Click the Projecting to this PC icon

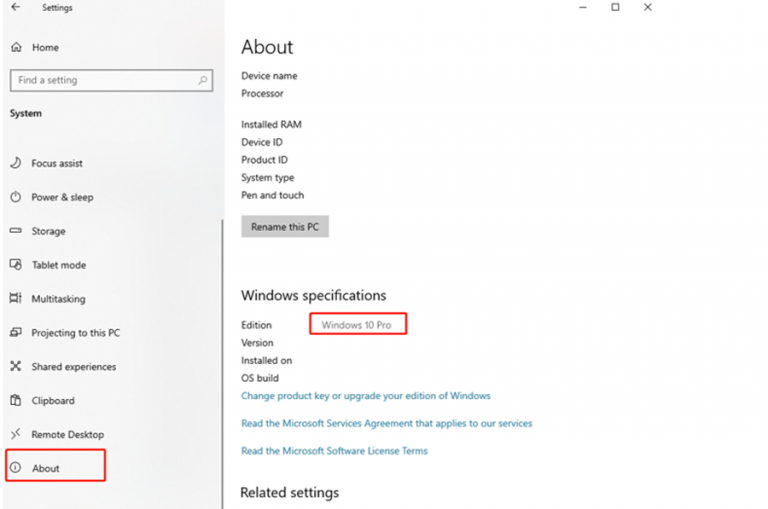pyautogui.click(x=15, y=333)
